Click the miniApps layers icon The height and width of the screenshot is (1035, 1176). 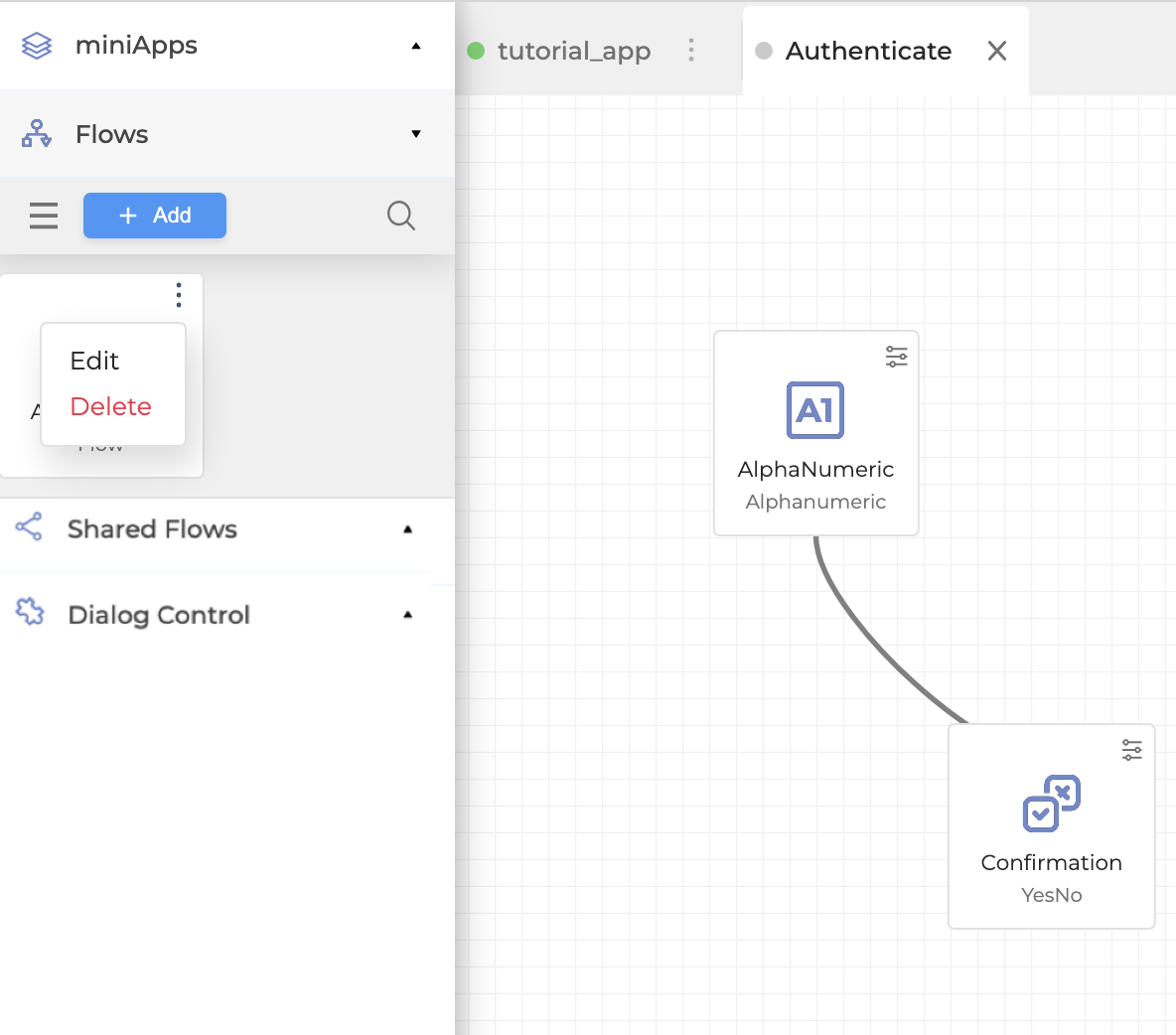pyautogui.click(x=37, y=46)
